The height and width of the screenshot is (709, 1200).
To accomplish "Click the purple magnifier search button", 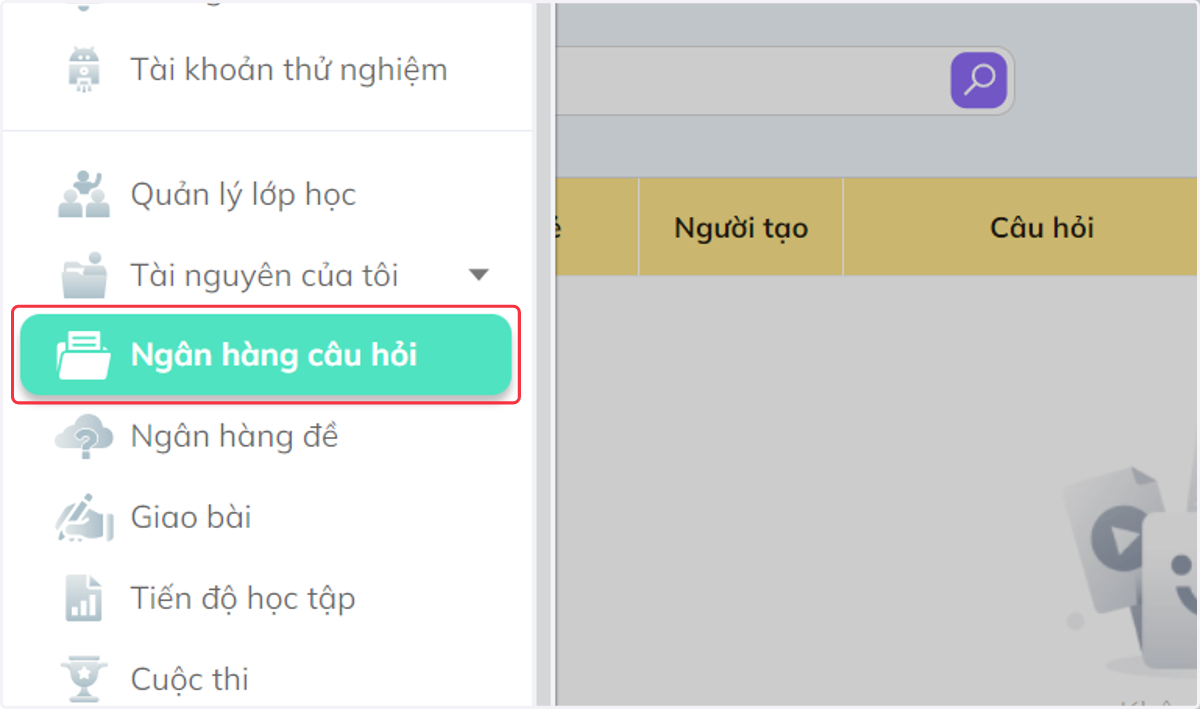I will click(979, 80).
